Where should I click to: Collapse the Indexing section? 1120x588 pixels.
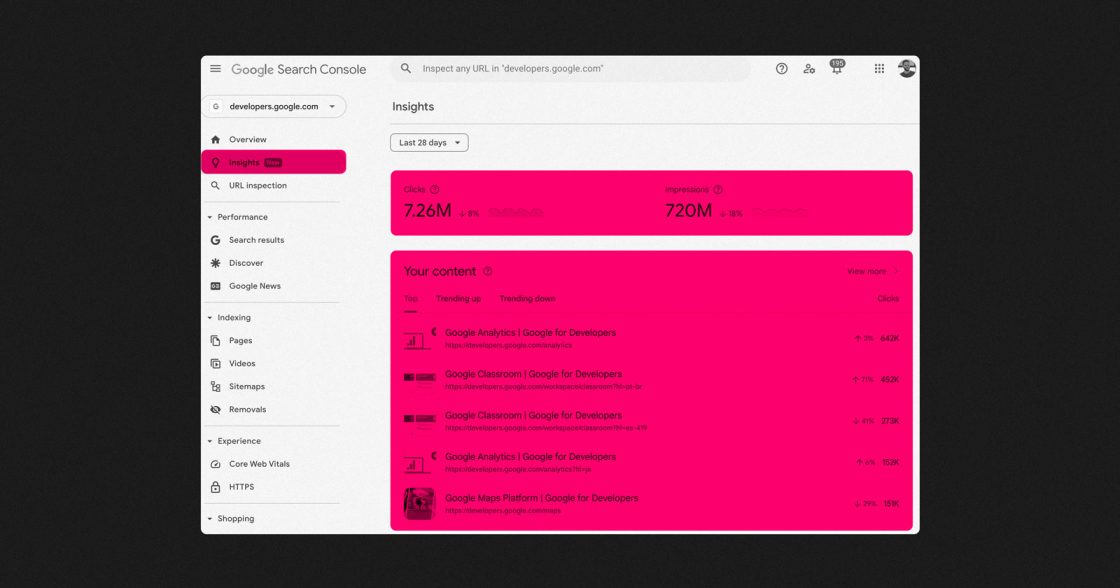coord(209,318)
